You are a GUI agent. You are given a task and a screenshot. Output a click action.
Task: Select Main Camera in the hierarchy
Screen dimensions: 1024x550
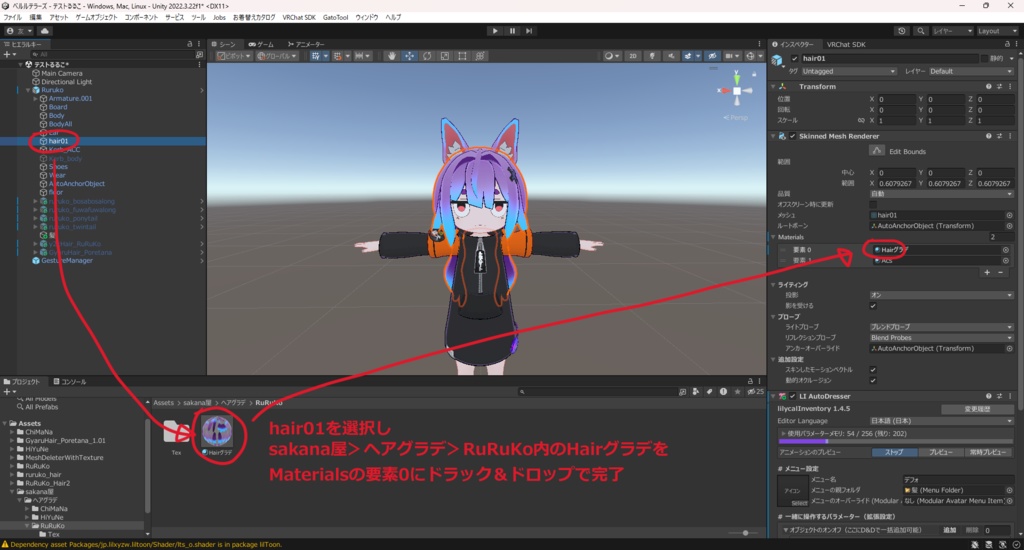(61, 73)
